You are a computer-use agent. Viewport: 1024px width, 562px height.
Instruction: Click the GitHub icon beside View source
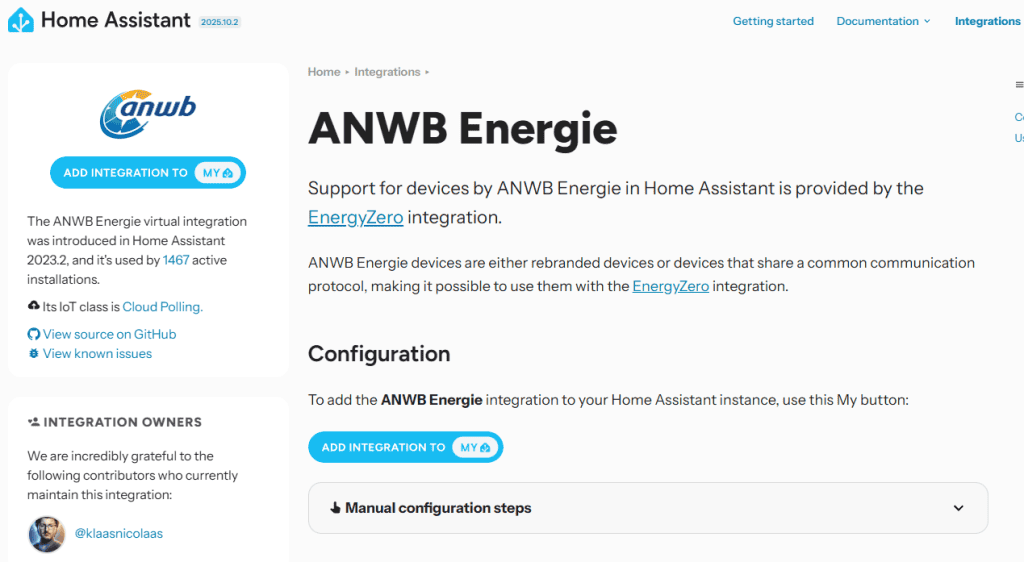(x=34, y=334)
